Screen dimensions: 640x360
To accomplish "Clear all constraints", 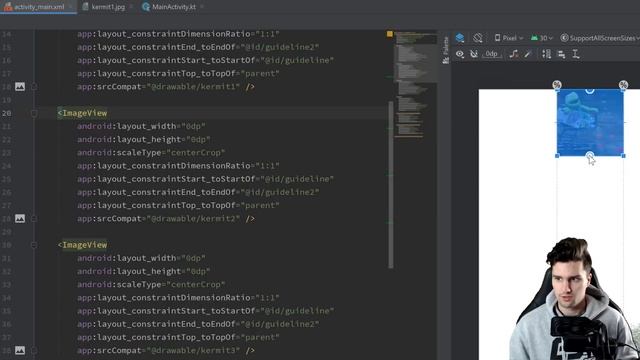I will tap(514, 54).
